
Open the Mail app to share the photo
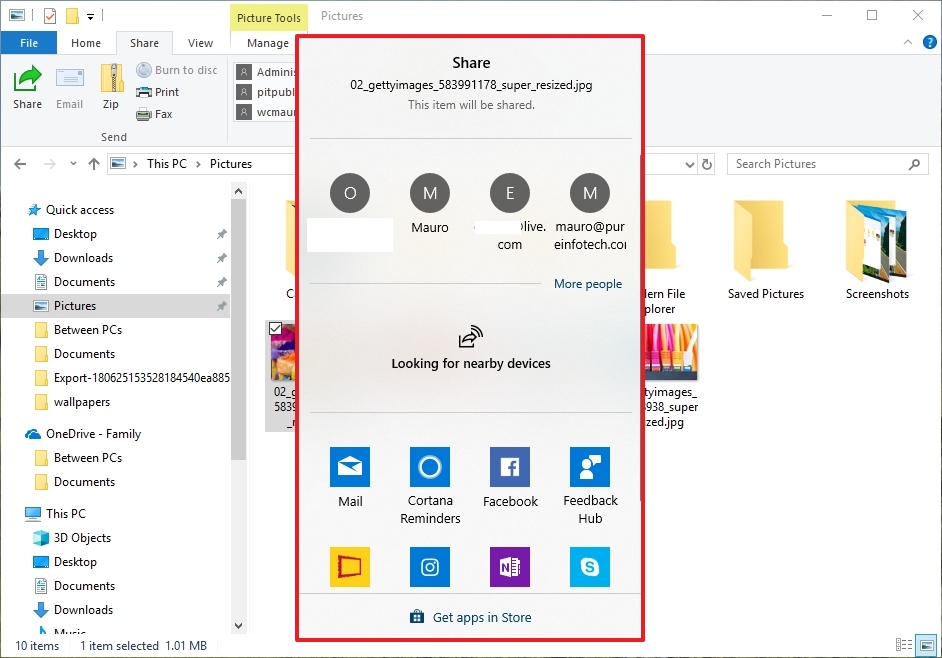click(350, 466)
